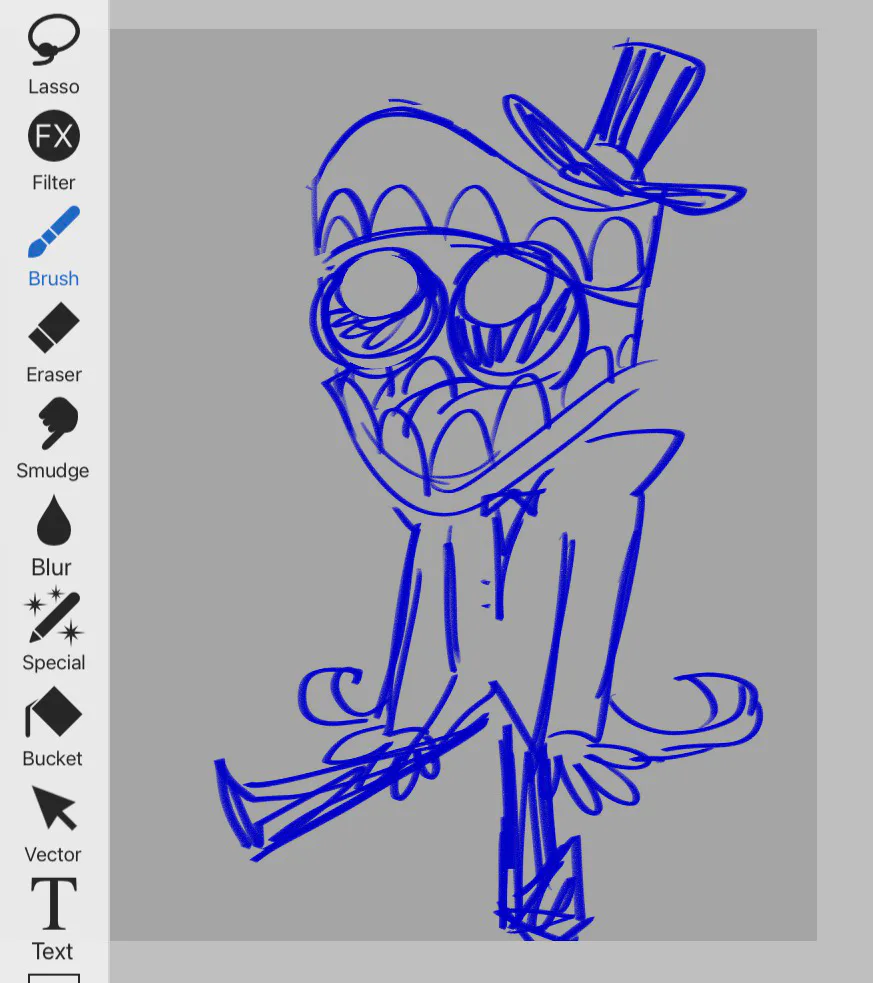Tap the blue sketch canvas
Screen dimensions: 873x983
click(x=463, y=485)
